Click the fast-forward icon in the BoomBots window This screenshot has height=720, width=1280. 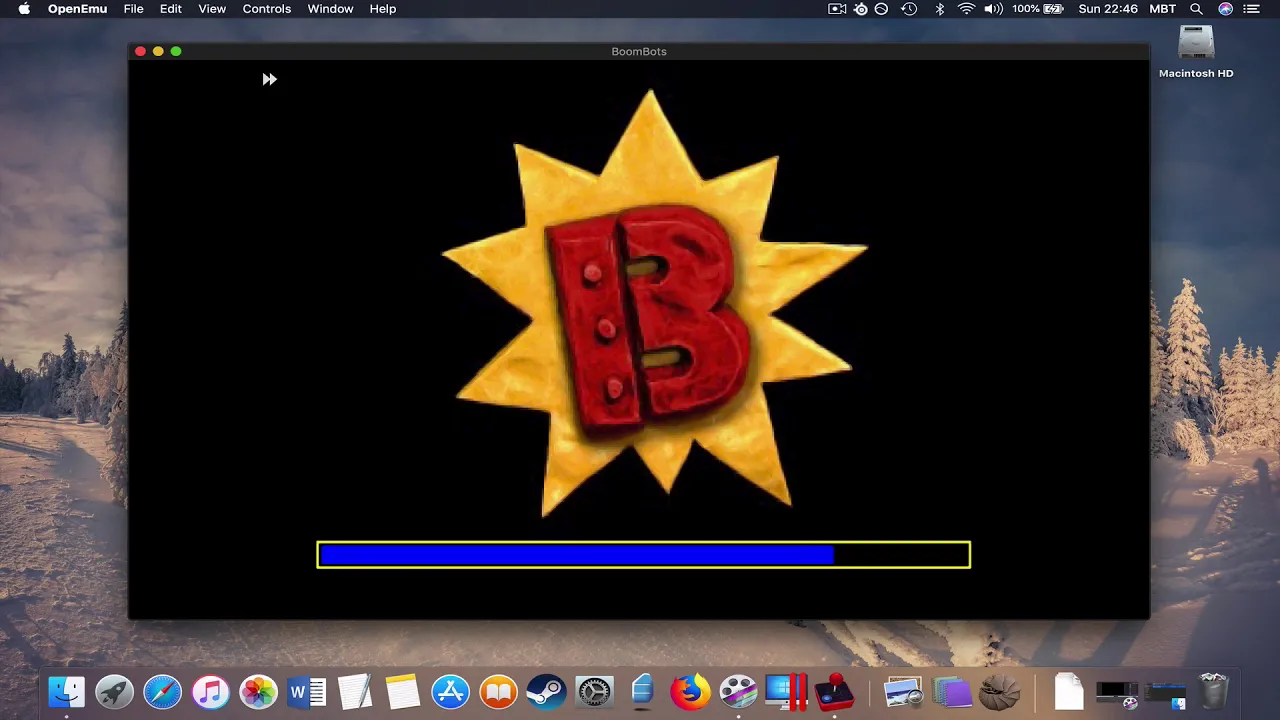[x=269, y=79]
